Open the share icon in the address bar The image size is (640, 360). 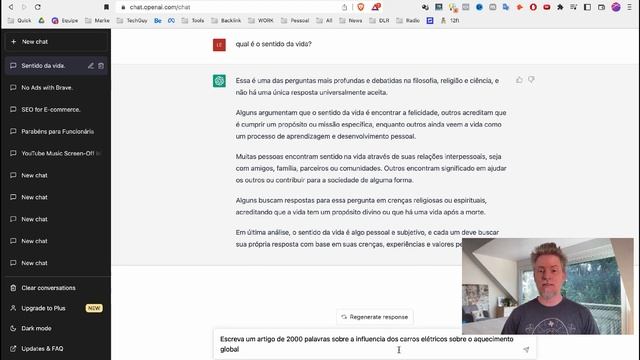coord(344,7)
